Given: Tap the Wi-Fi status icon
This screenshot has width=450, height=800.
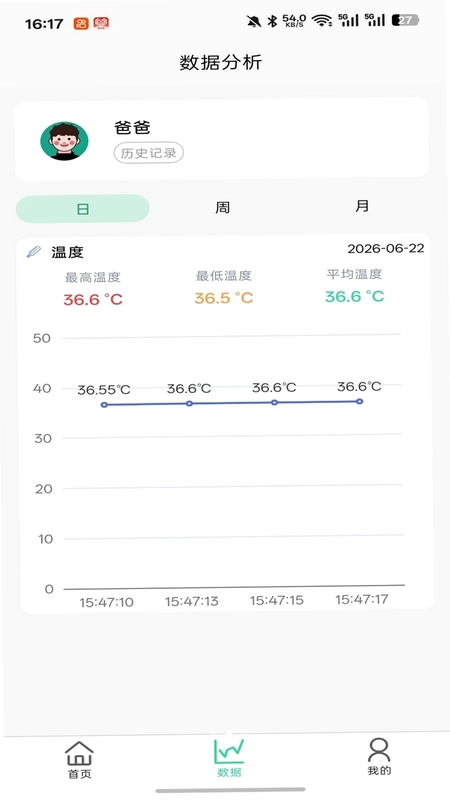Looking at the screenshot, I should 321,20.
